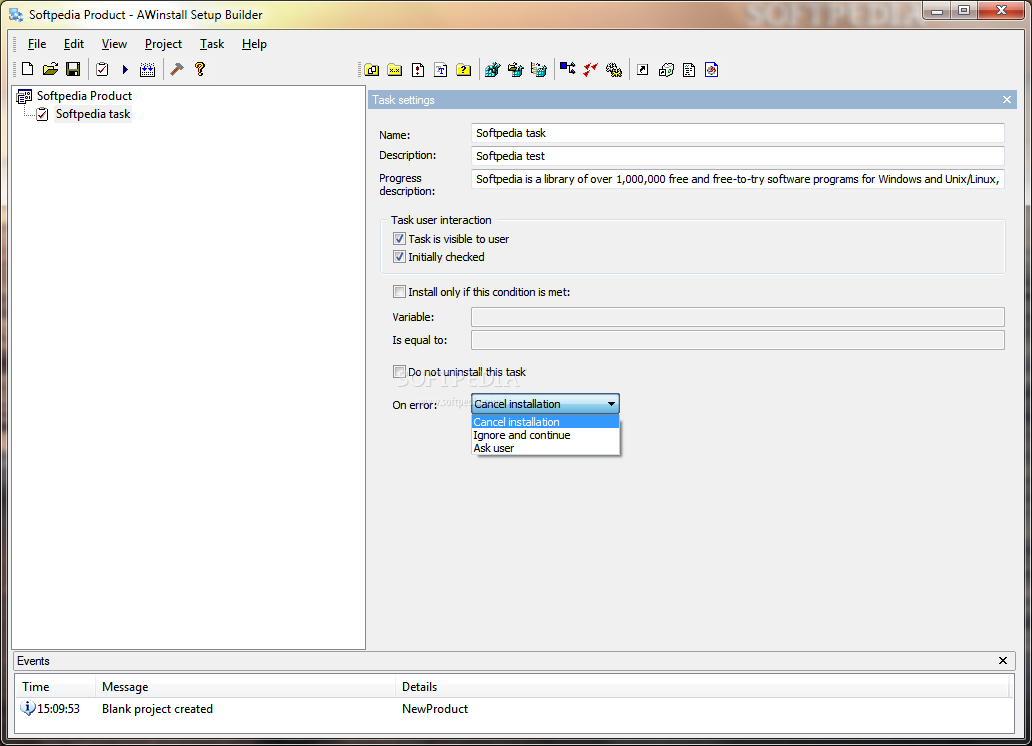Click the Details column header
The height and width of the screenshot is (746, 1032).
(x=702, y=687)
